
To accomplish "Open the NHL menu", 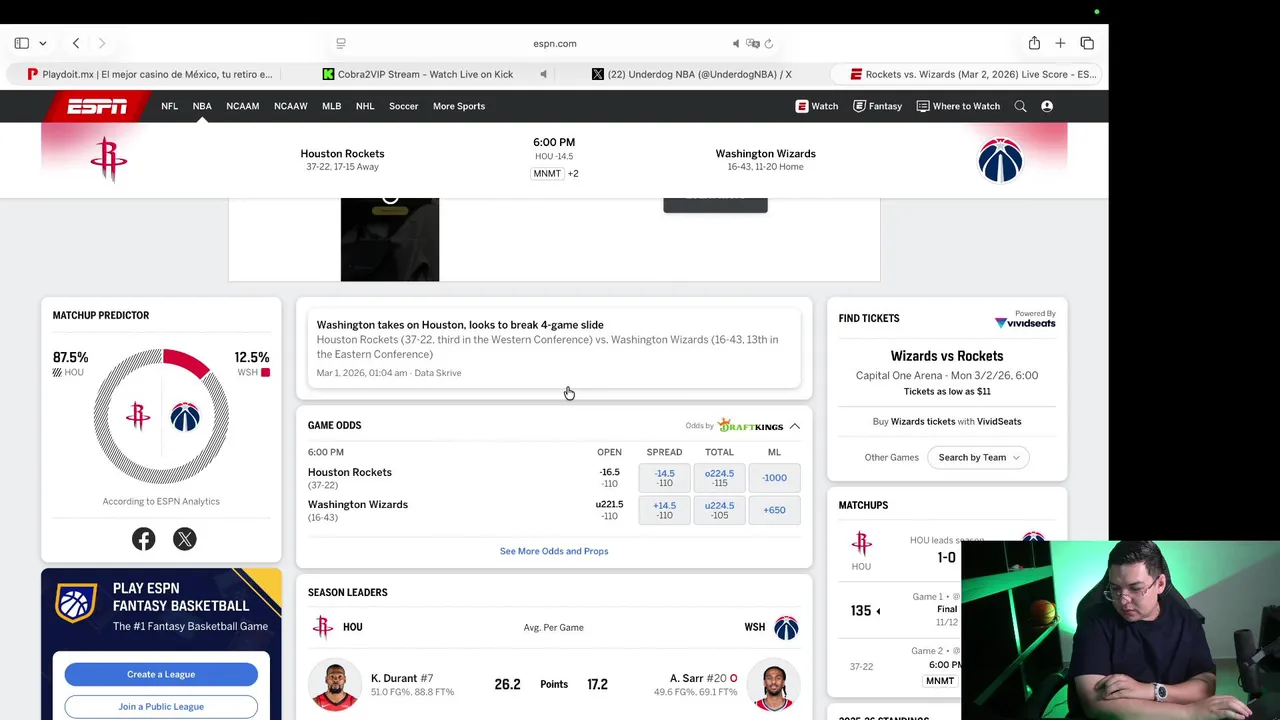I will [x=365, y=106].
